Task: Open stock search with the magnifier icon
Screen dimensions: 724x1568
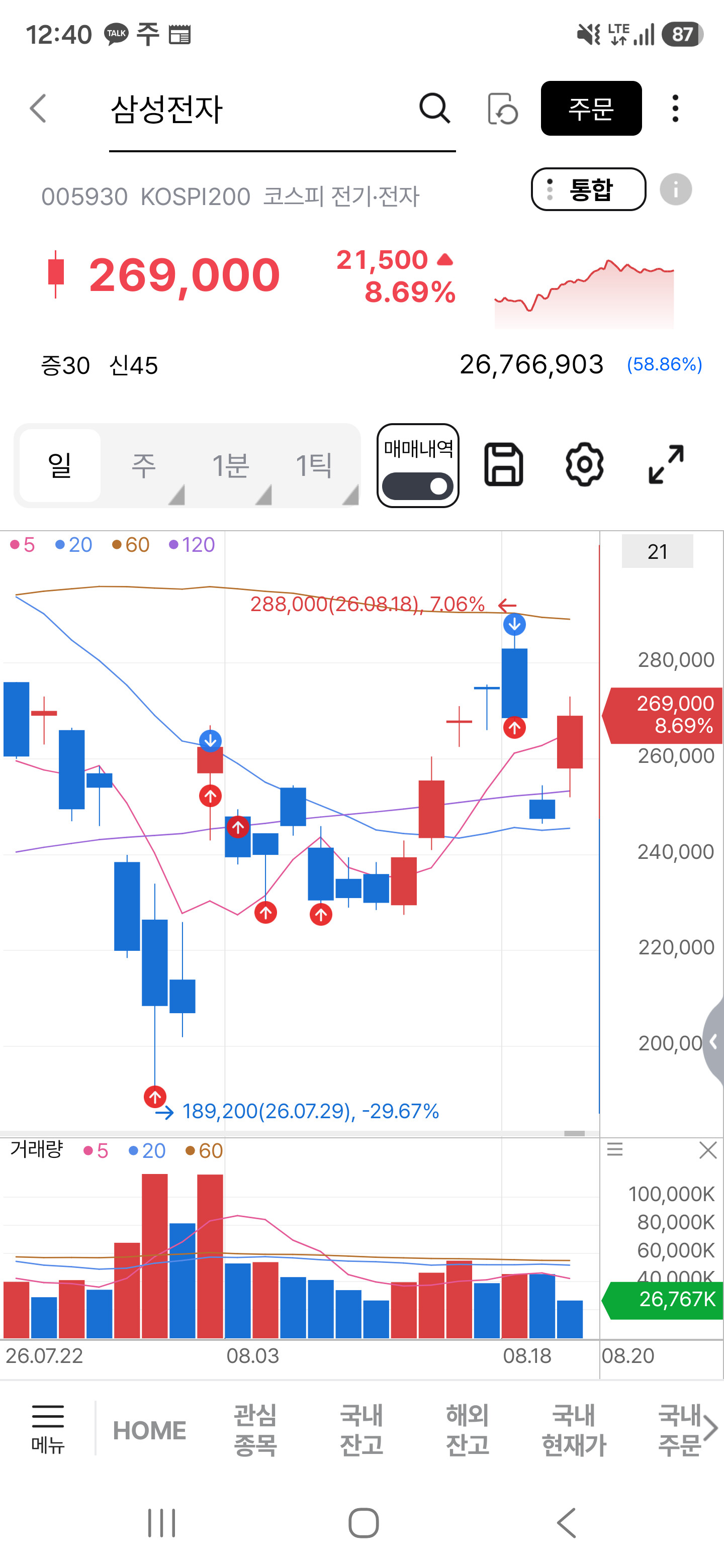Action: click(x=434, y=109)
